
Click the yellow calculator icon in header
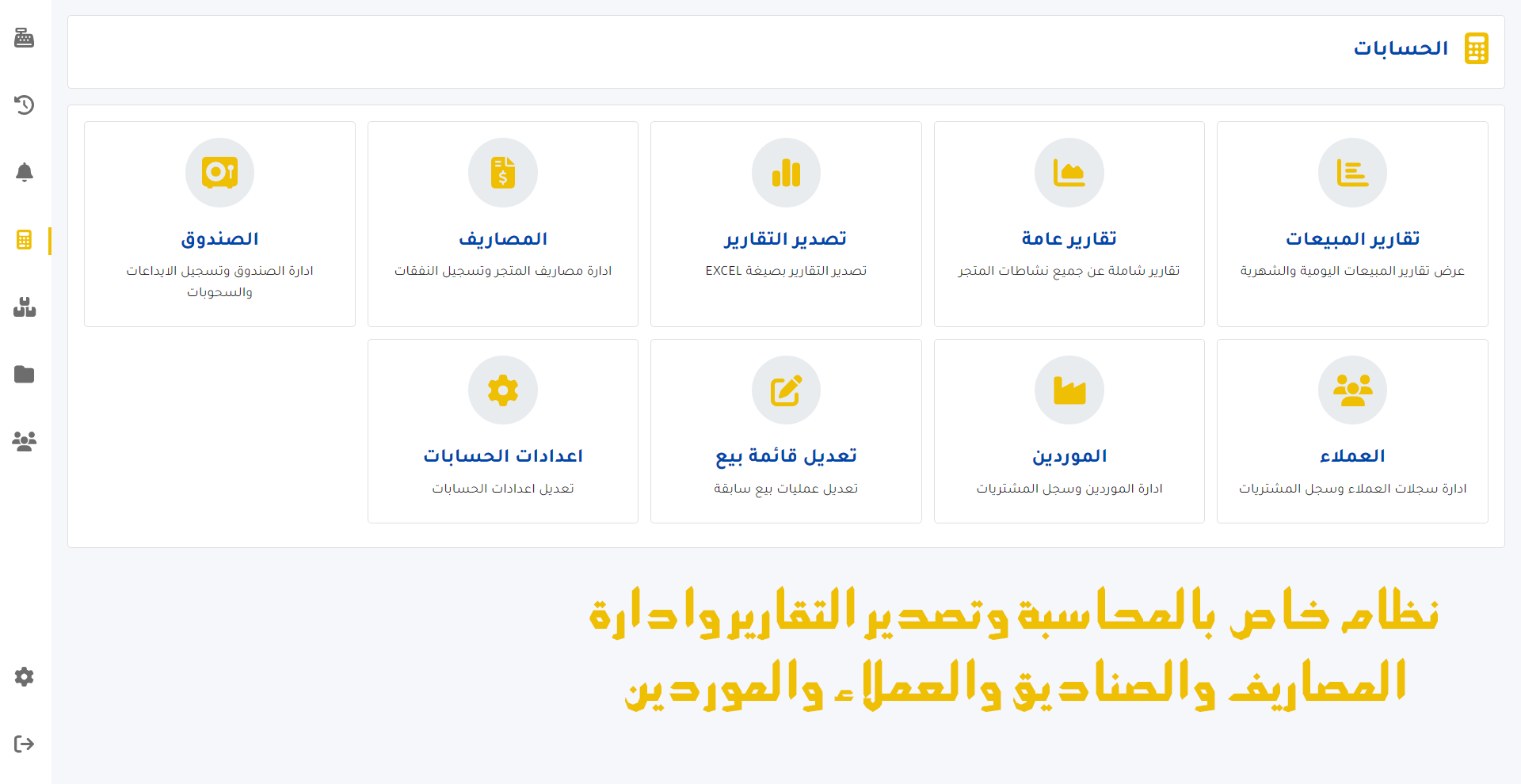click(x=1476, y=48)
